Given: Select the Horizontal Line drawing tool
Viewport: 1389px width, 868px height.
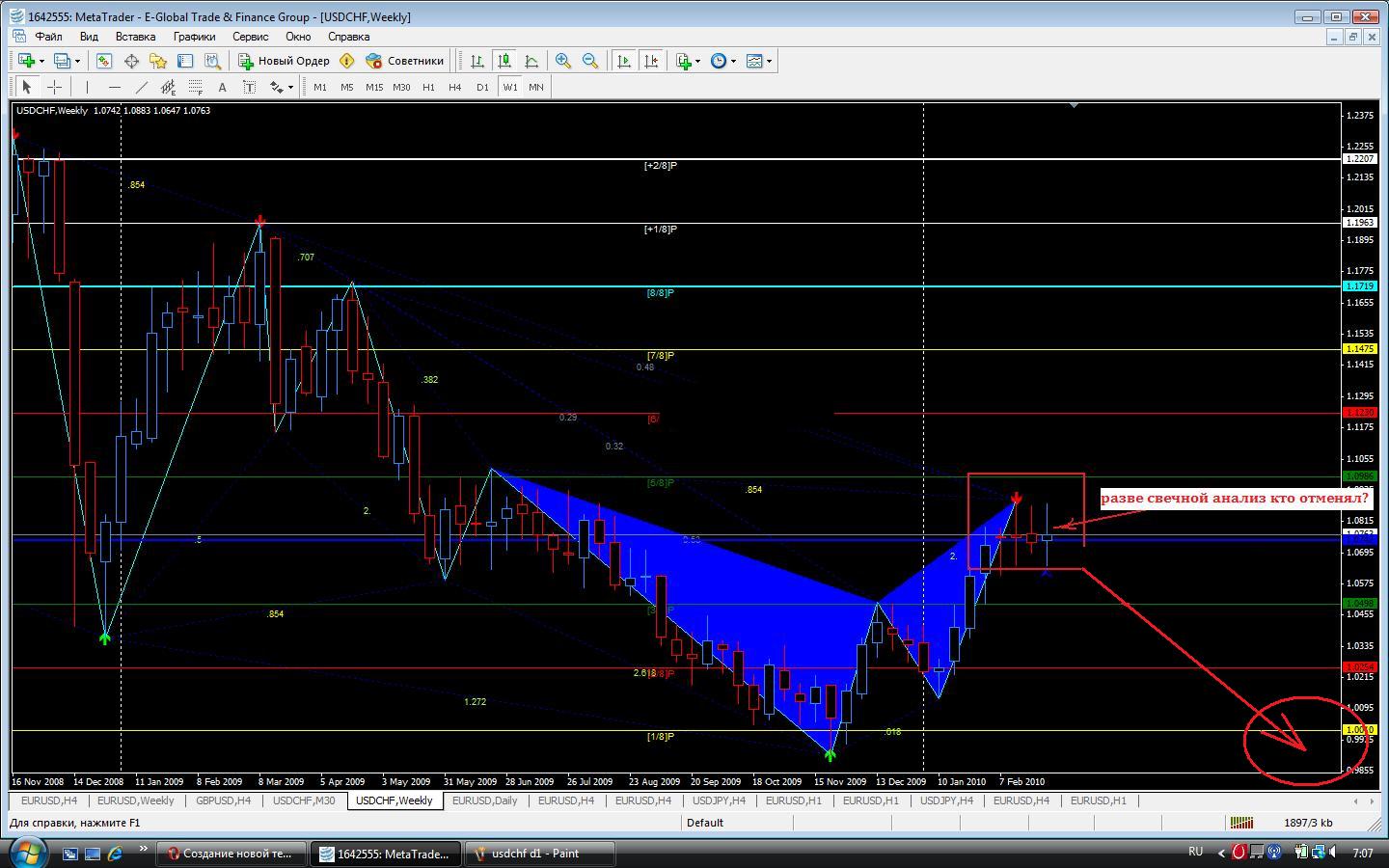Looking at the screenshot, I should [x=115, y=87].
